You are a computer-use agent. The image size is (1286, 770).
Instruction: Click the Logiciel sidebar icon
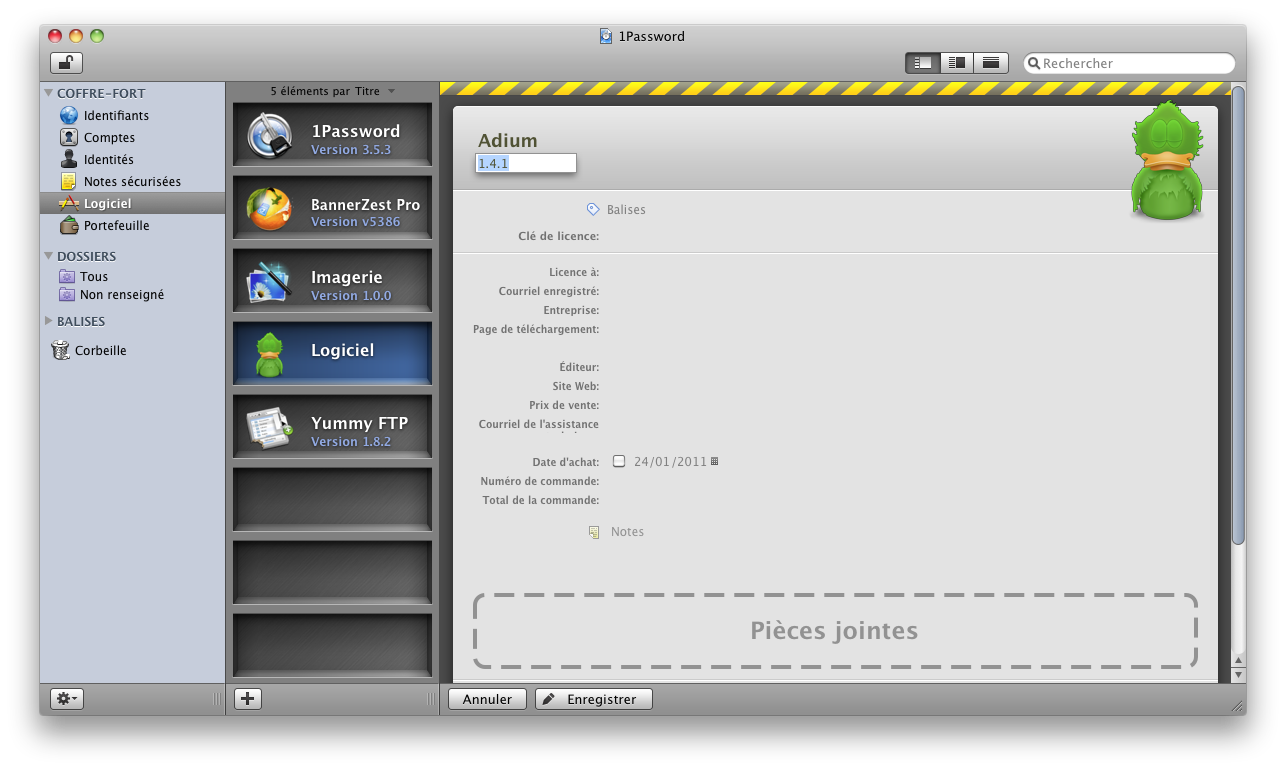(69, 203)
